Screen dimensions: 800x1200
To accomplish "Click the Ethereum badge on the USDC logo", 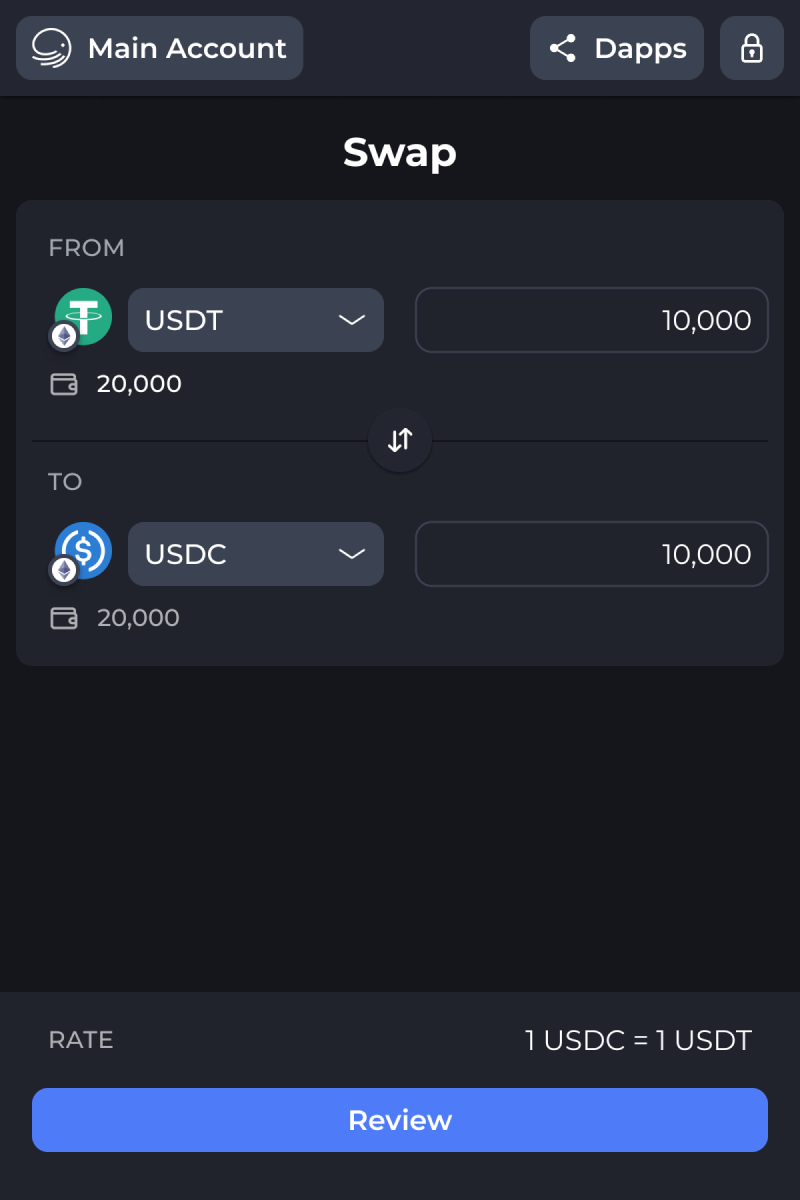I will 65,570.
